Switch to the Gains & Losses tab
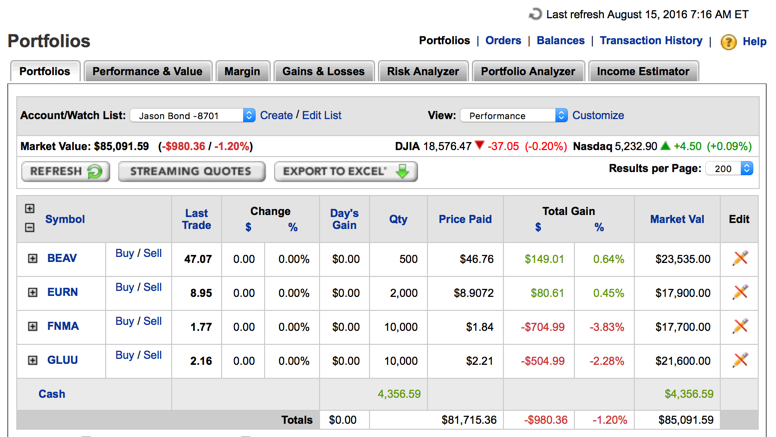The height and width of the screenshot is (437, 776). [x=324, y=71]
